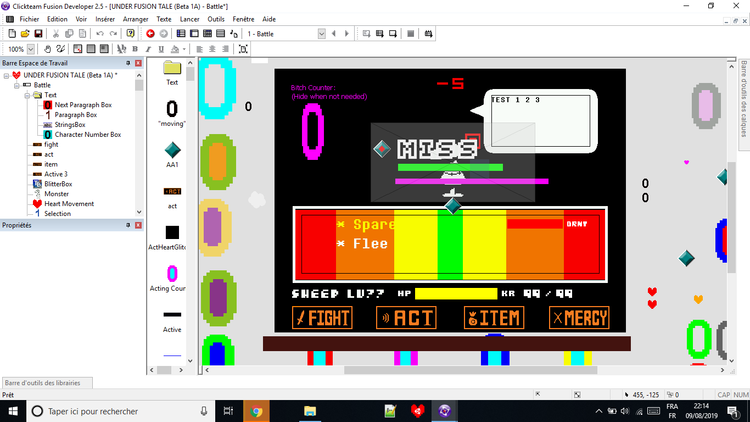Toggle italic text formatting
This screenshot has width=750, height=422.
click(148, 49)
